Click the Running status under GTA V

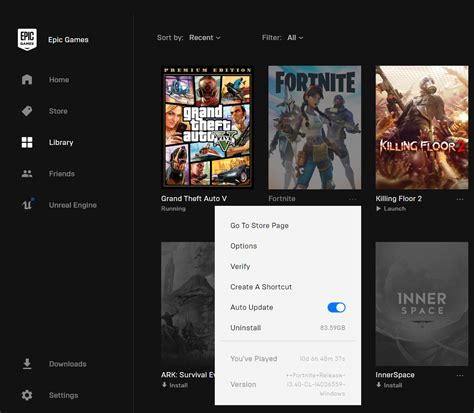[173, 209]
